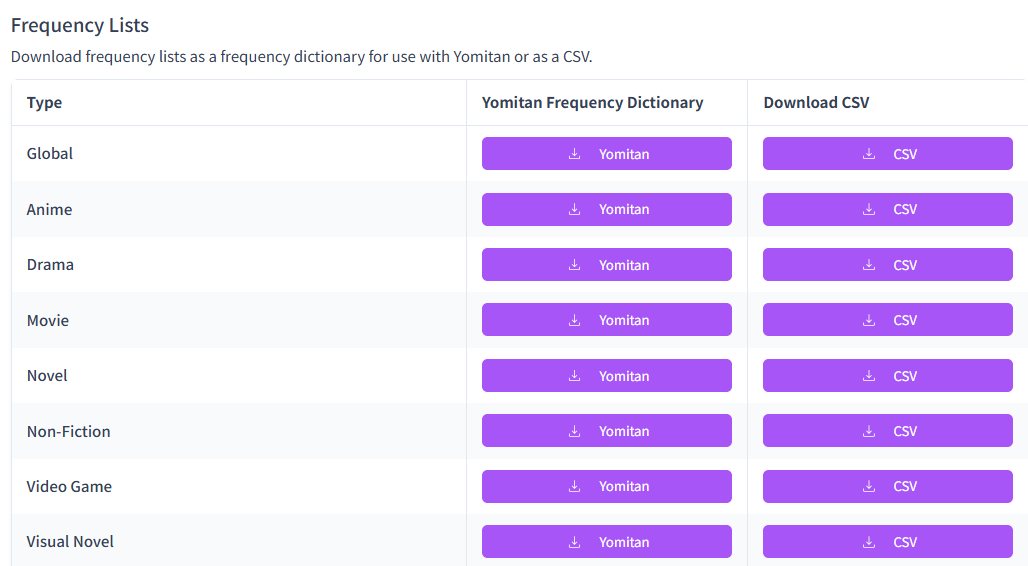Image resolution: width=1028 pixels, height=566 pixels.
Task: Click the Type column header
Action: [44, 103]
